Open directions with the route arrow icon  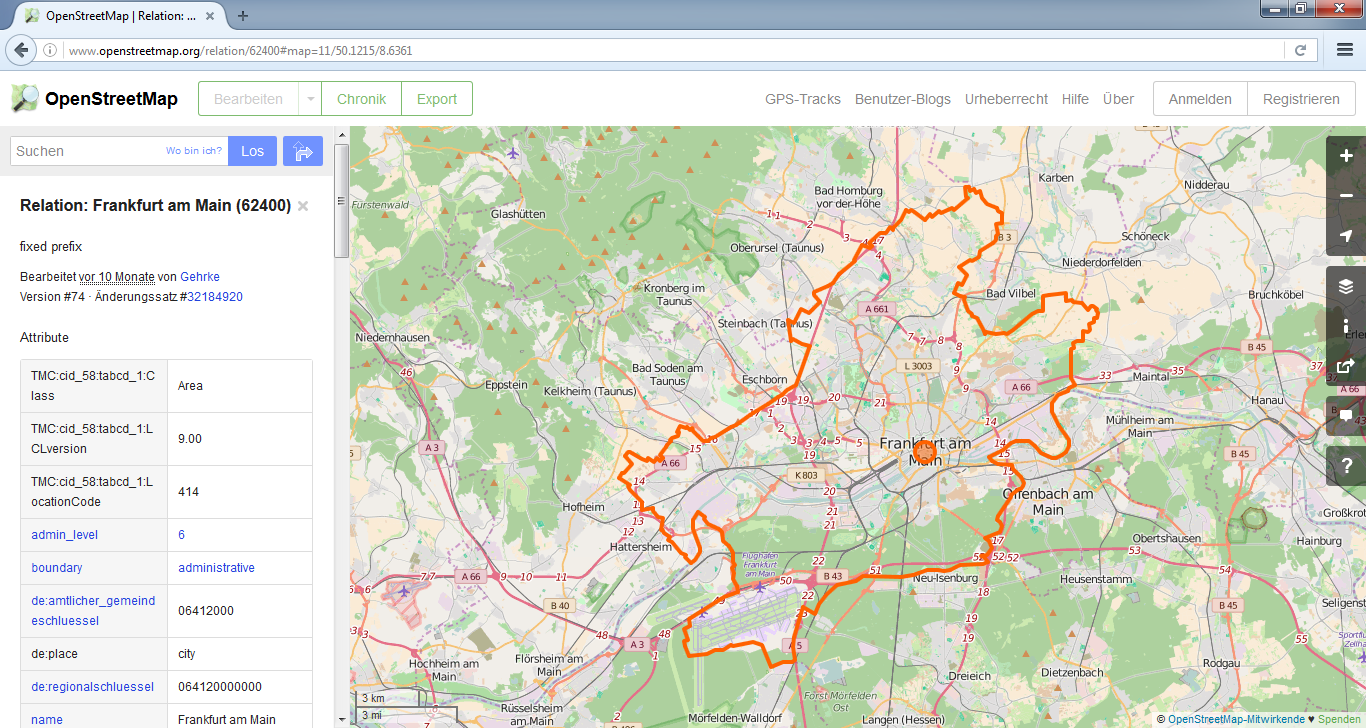tap(303, 151)
